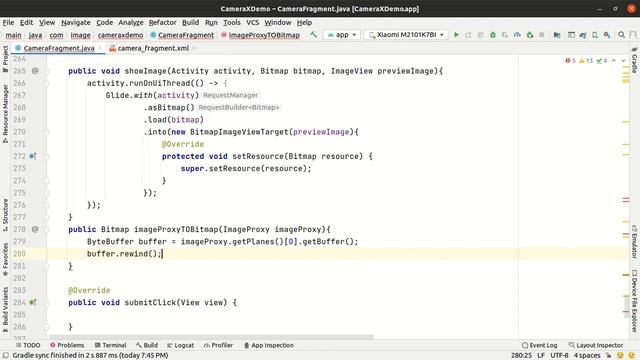Collapse the lambda fold on line 266
640x360 pixels.
click(46, 83)
